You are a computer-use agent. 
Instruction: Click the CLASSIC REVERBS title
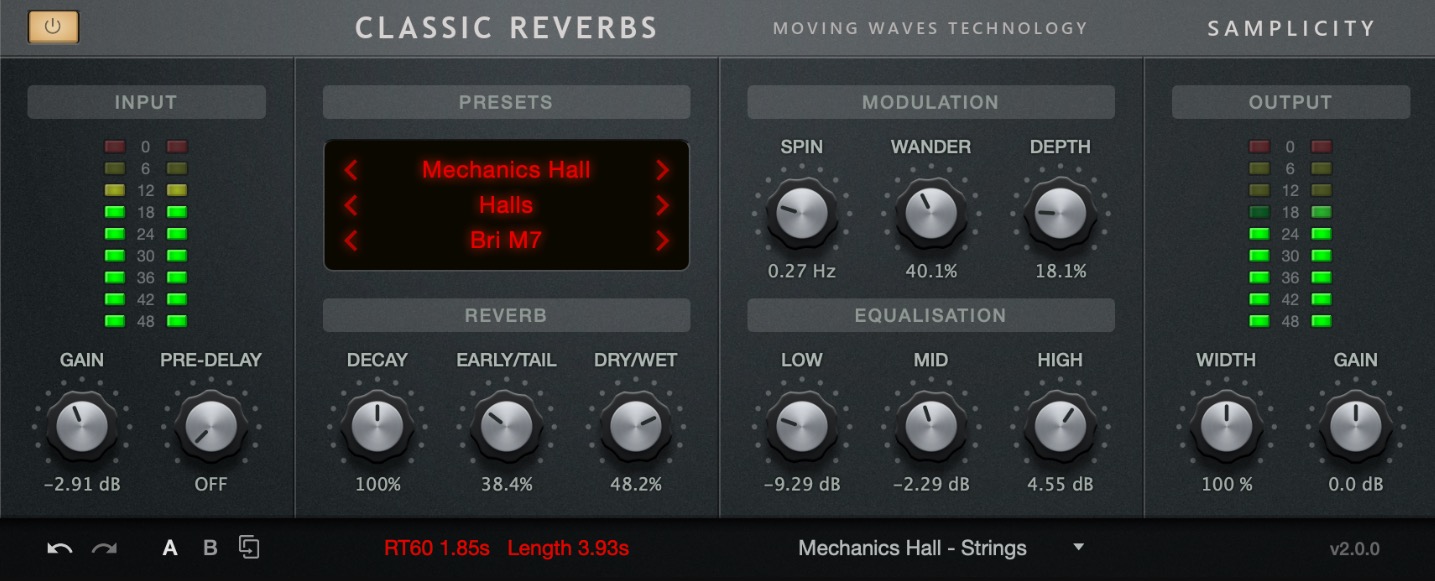(507, 28)
